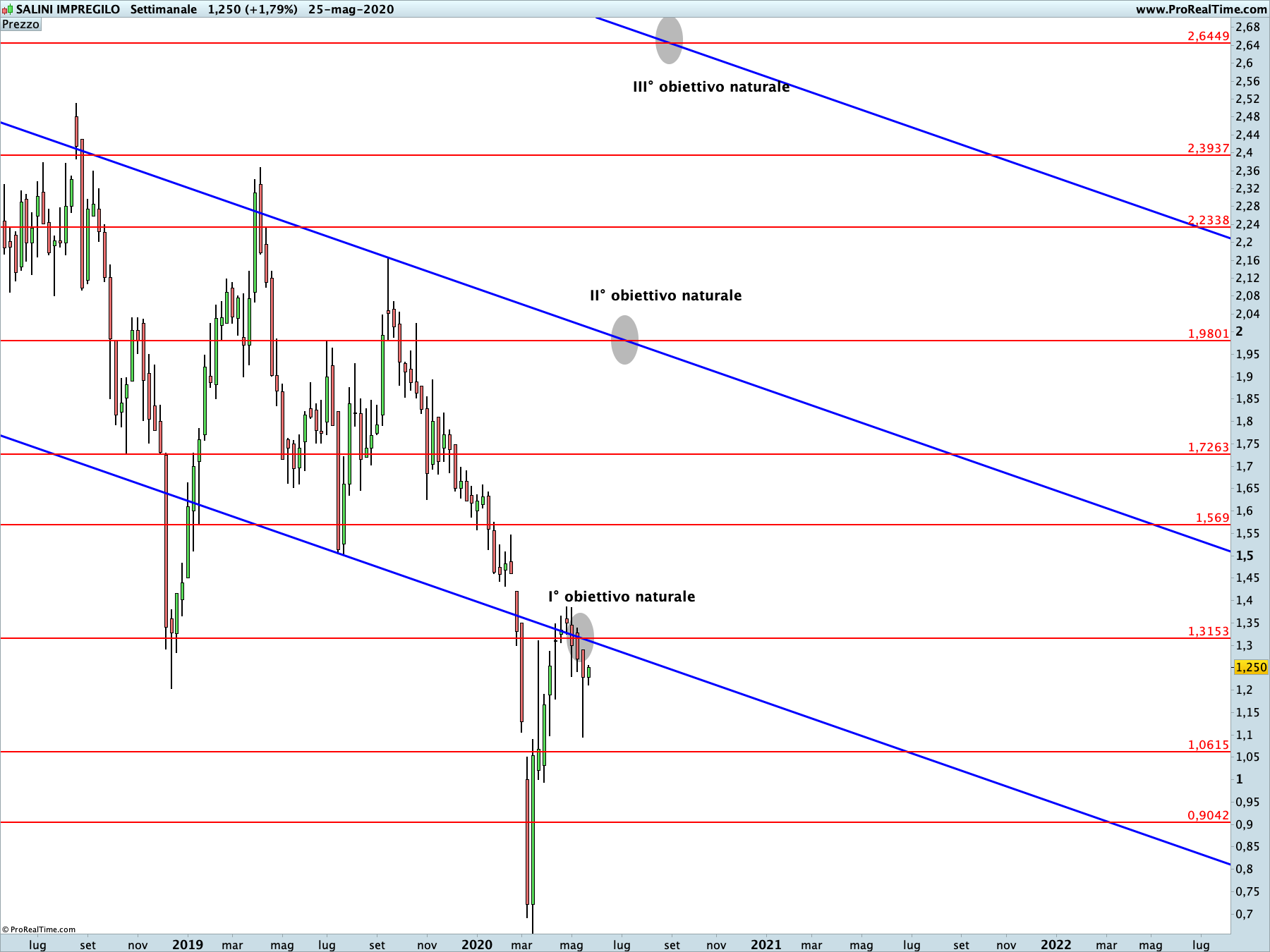Click the red level label 1,3153

(x=1208, y=631)
